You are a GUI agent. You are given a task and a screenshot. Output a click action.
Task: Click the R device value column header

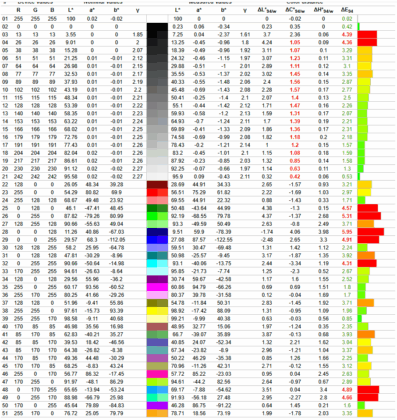18,10
